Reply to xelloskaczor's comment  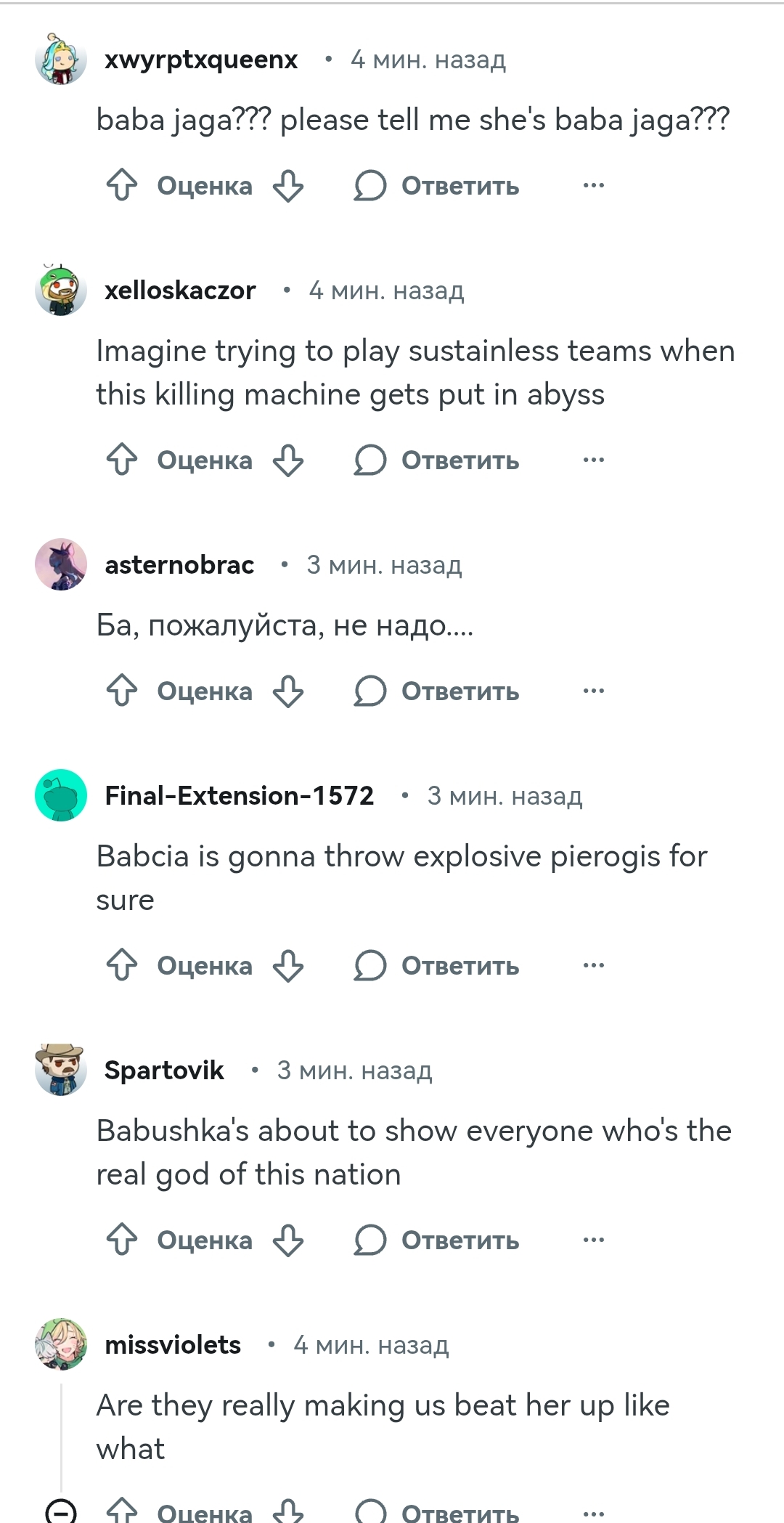click(437, 460)
